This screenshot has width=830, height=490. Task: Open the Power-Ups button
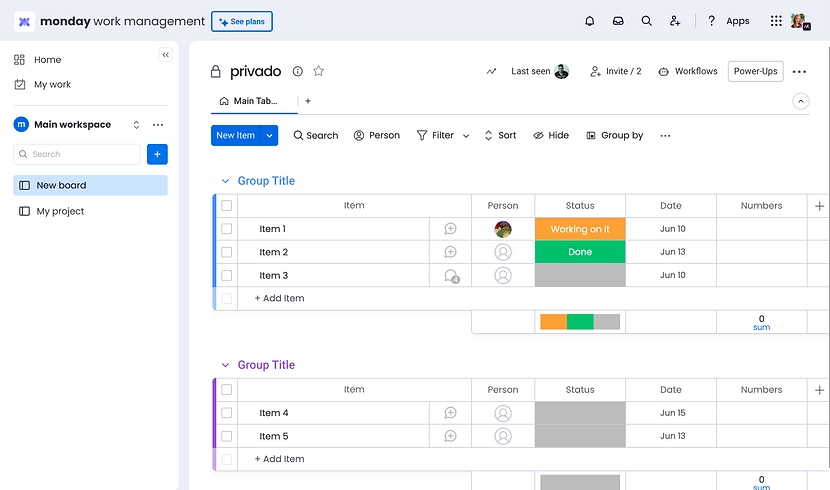(755, 71)
